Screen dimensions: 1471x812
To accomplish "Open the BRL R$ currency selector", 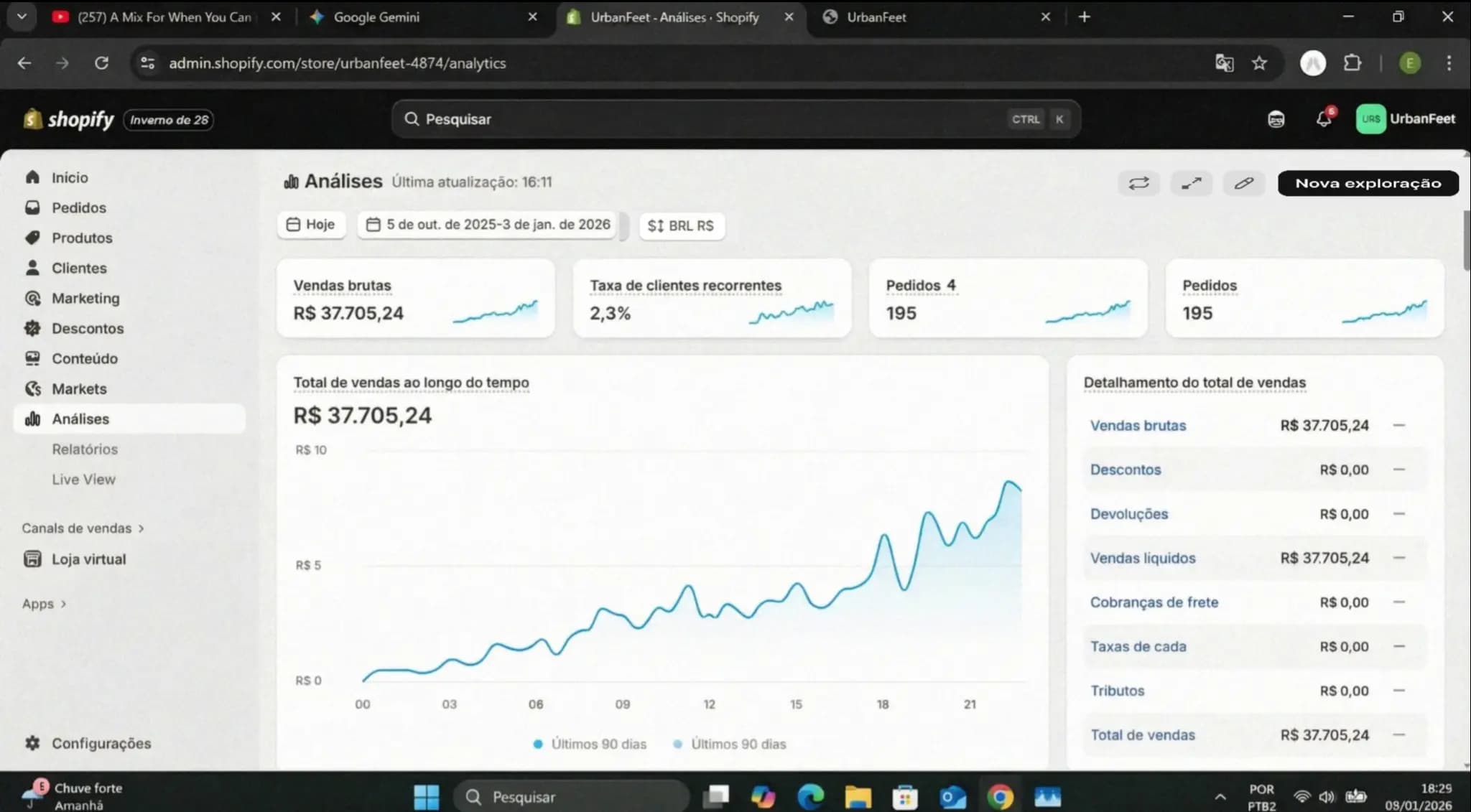I will click(681, 225).
